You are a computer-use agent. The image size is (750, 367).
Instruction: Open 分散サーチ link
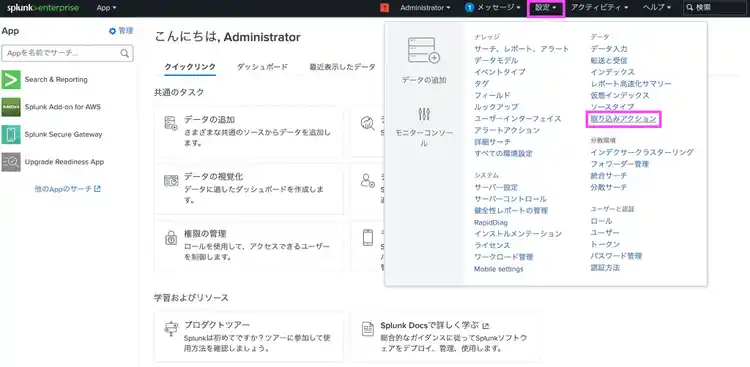tap(609, 187)
